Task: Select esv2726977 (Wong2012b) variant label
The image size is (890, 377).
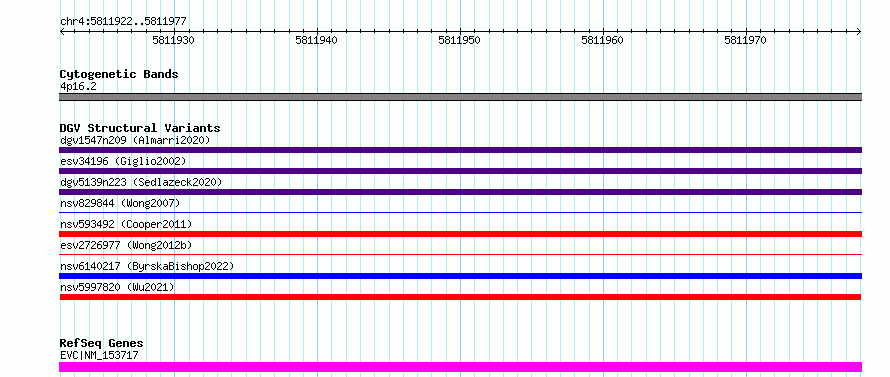Action: coord(126,245)
